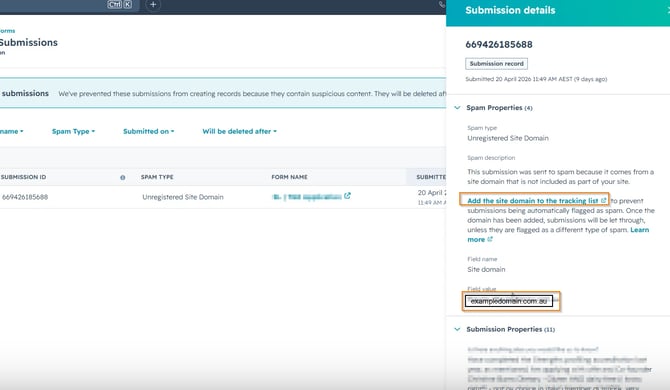The height and width of the screenshot is (390, 670).
Task: Click the Unregistered Site Domain spam type value
Action: (508, 138)
